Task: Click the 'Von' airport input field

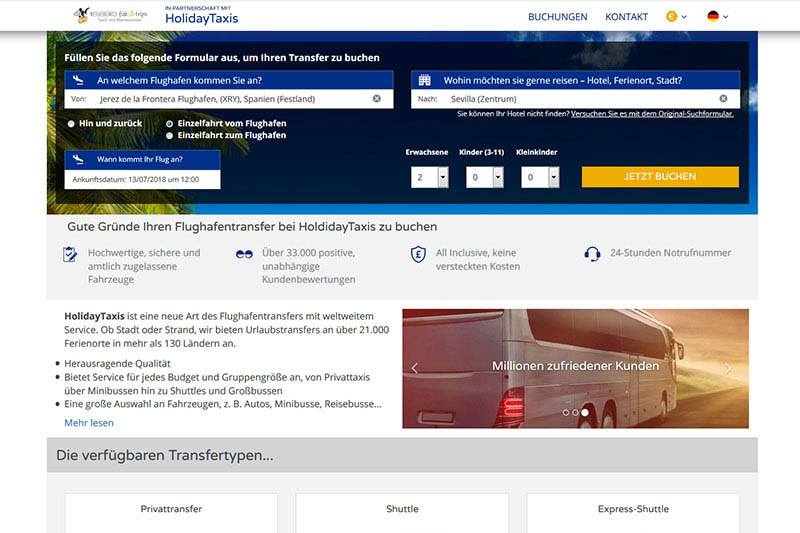Action: [229, 99]
